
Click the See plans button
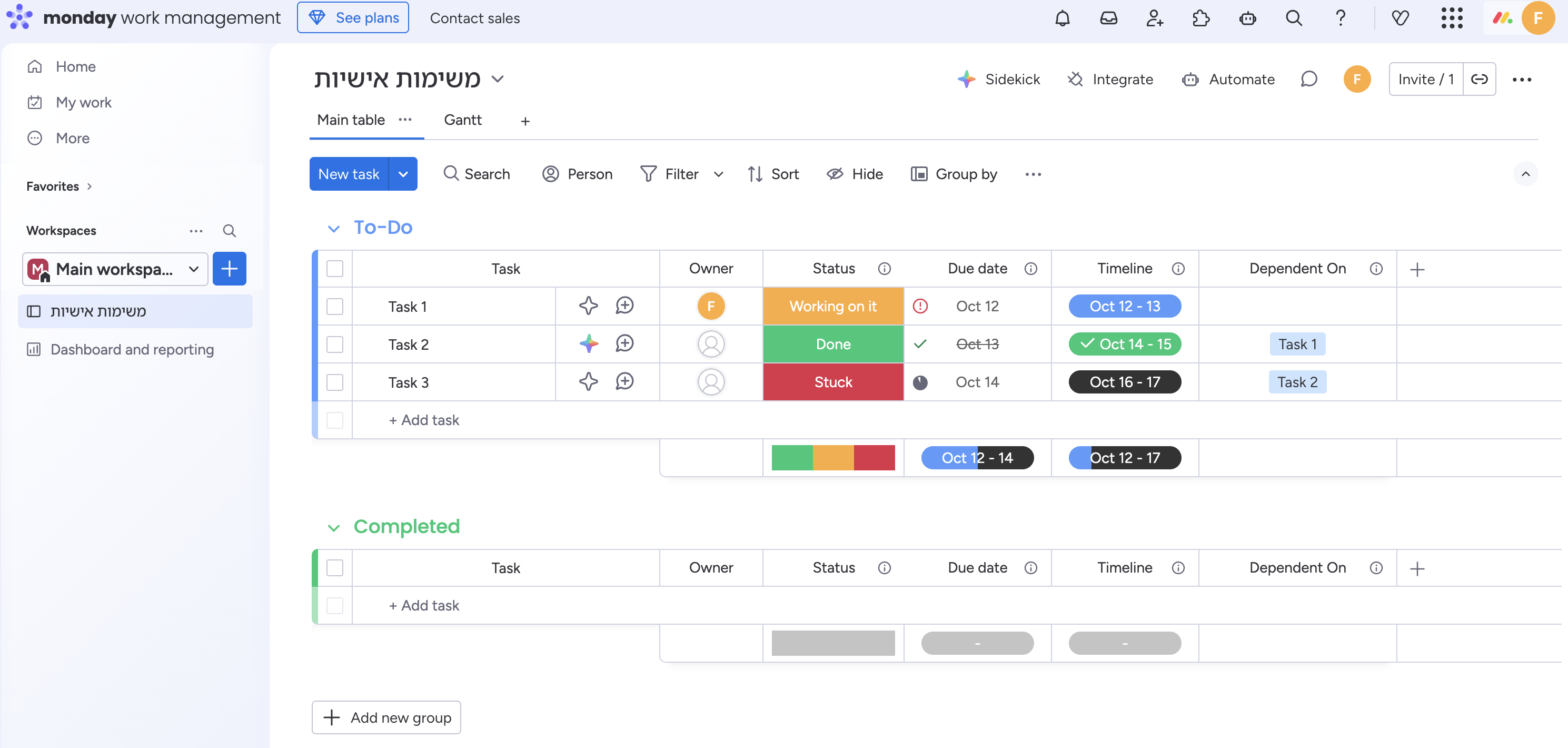(353, 18)
